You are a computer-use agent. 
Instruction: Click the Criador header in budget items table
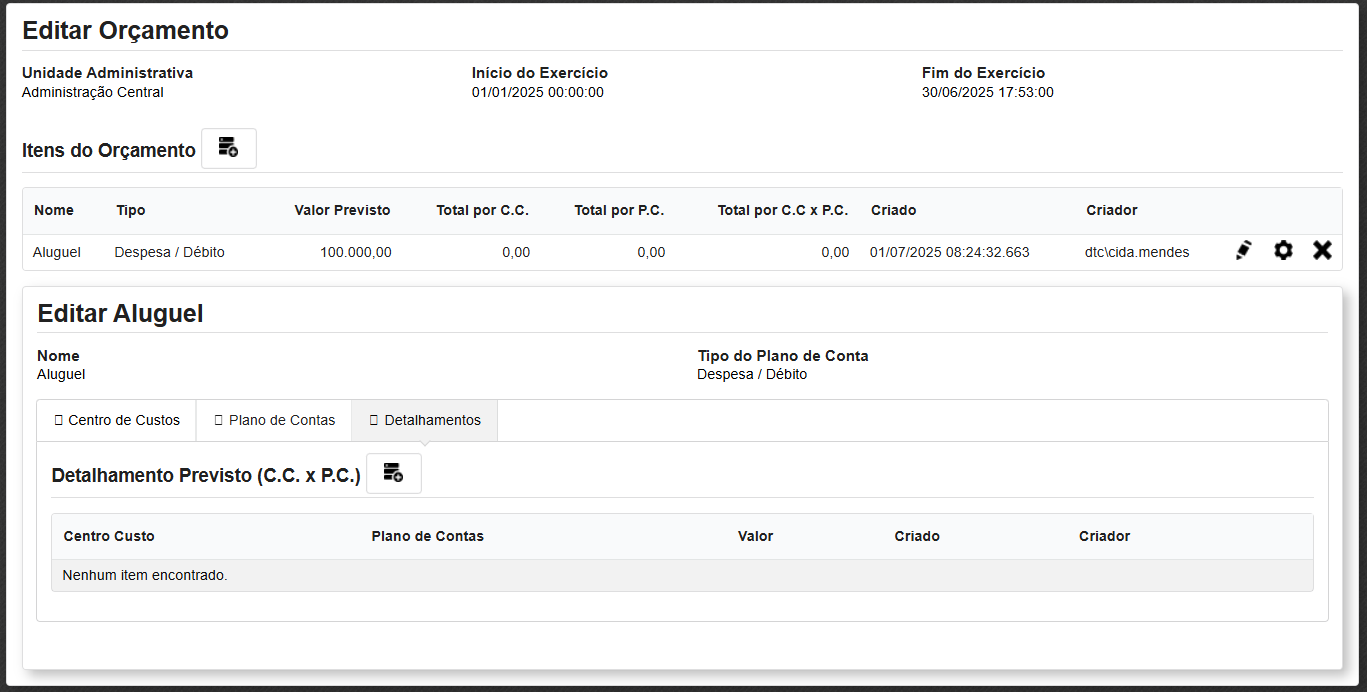[x=1112, y=210]
